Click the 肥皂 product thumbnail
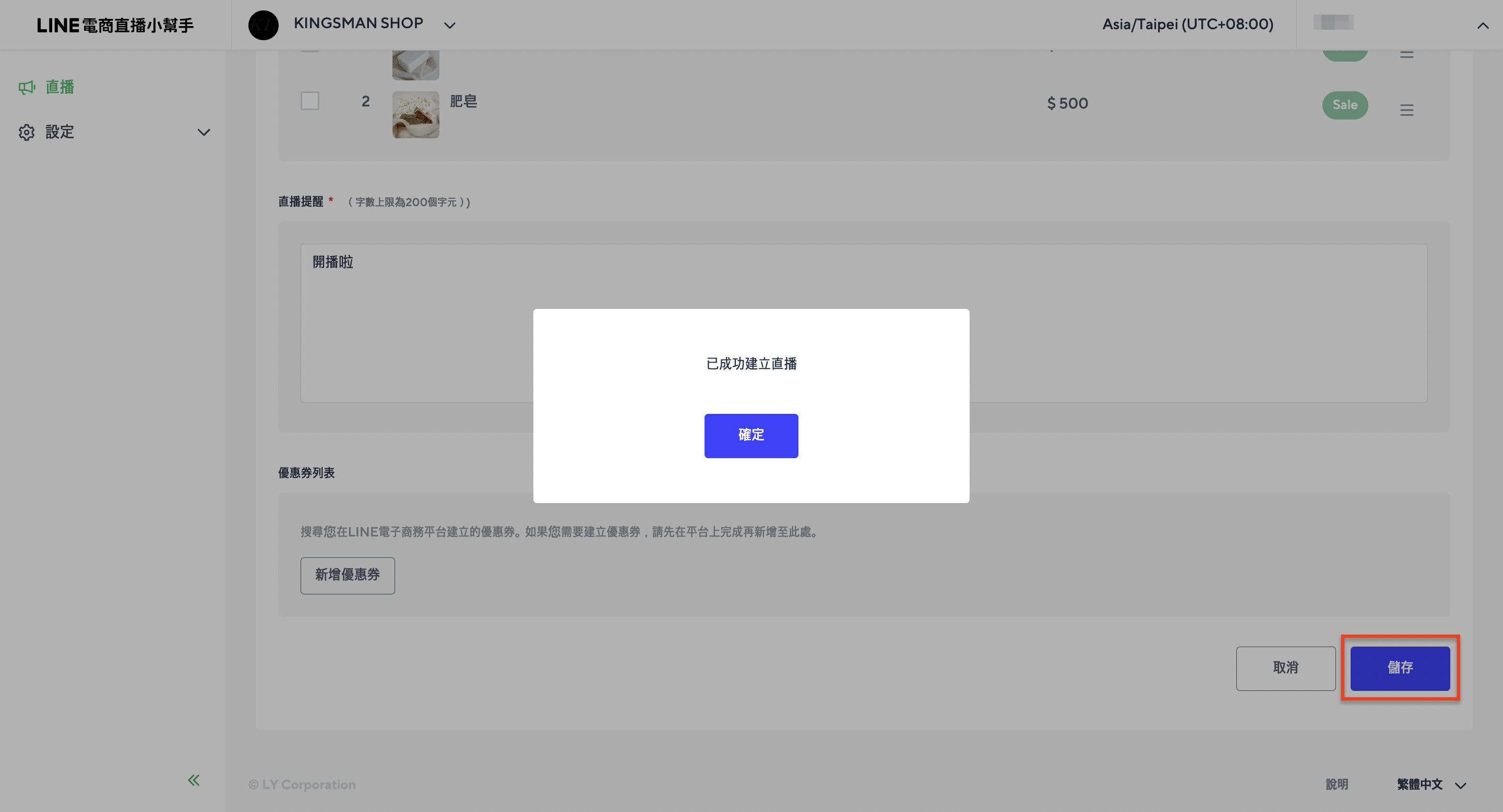 [x=415, y=114]
